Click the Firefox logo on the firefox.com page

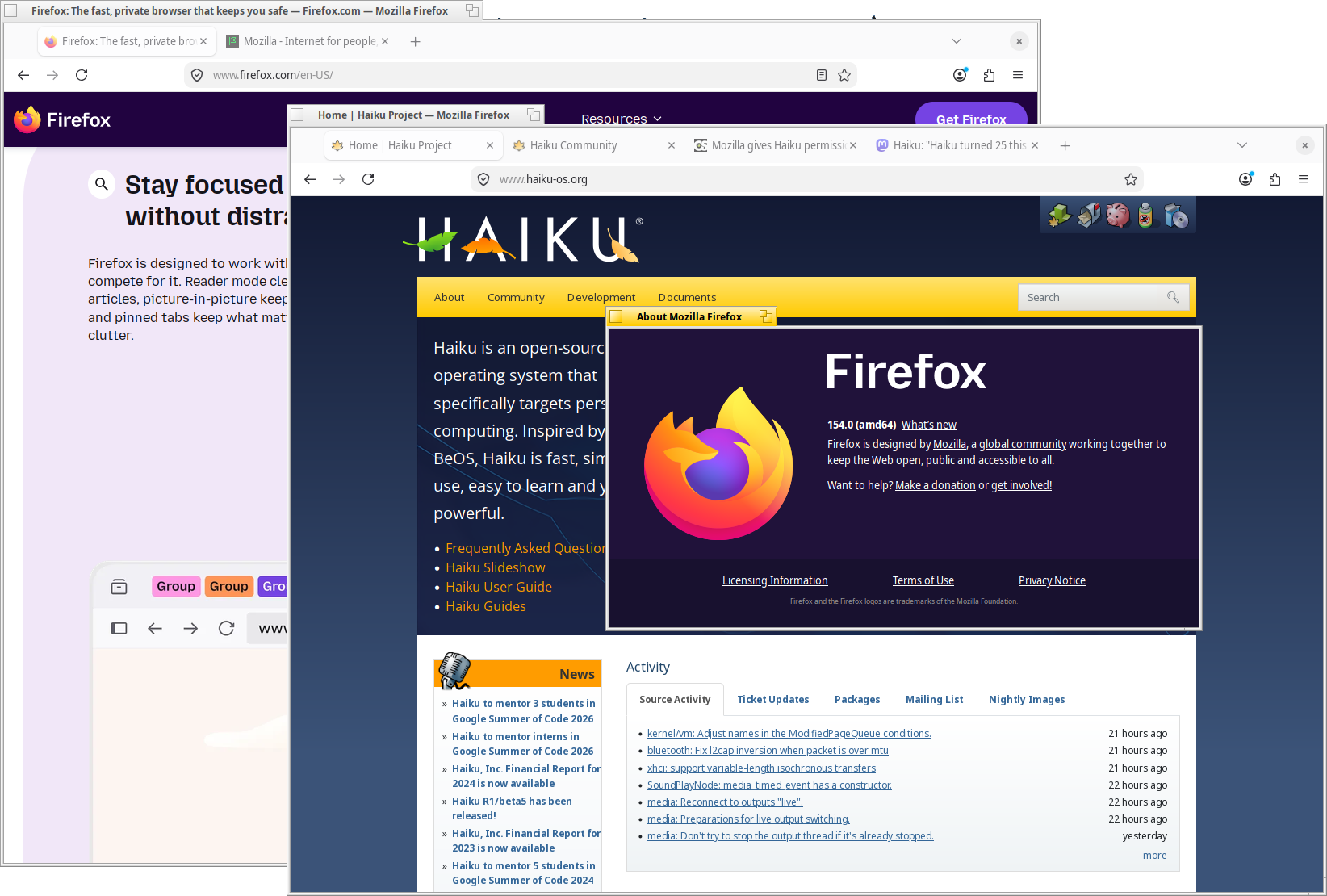pyautogui.click(x=62, y=120)
